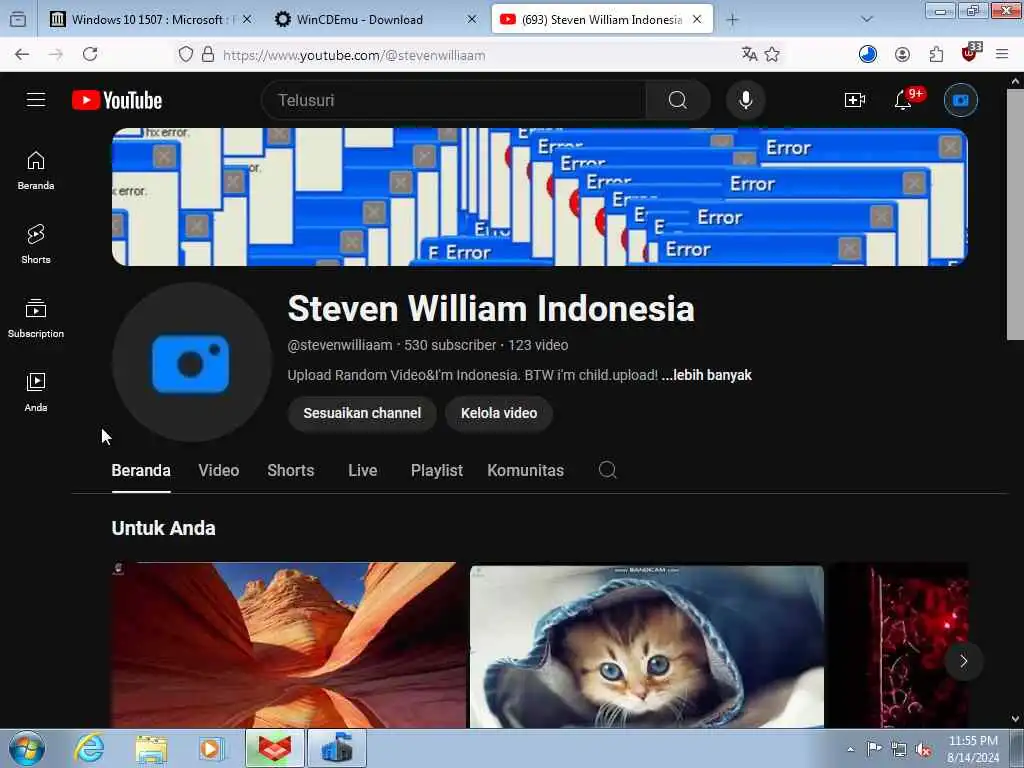Viewport: 1024px width, 768px height.
Task: Start voice search with microphone icon
Action: (746, 100)
